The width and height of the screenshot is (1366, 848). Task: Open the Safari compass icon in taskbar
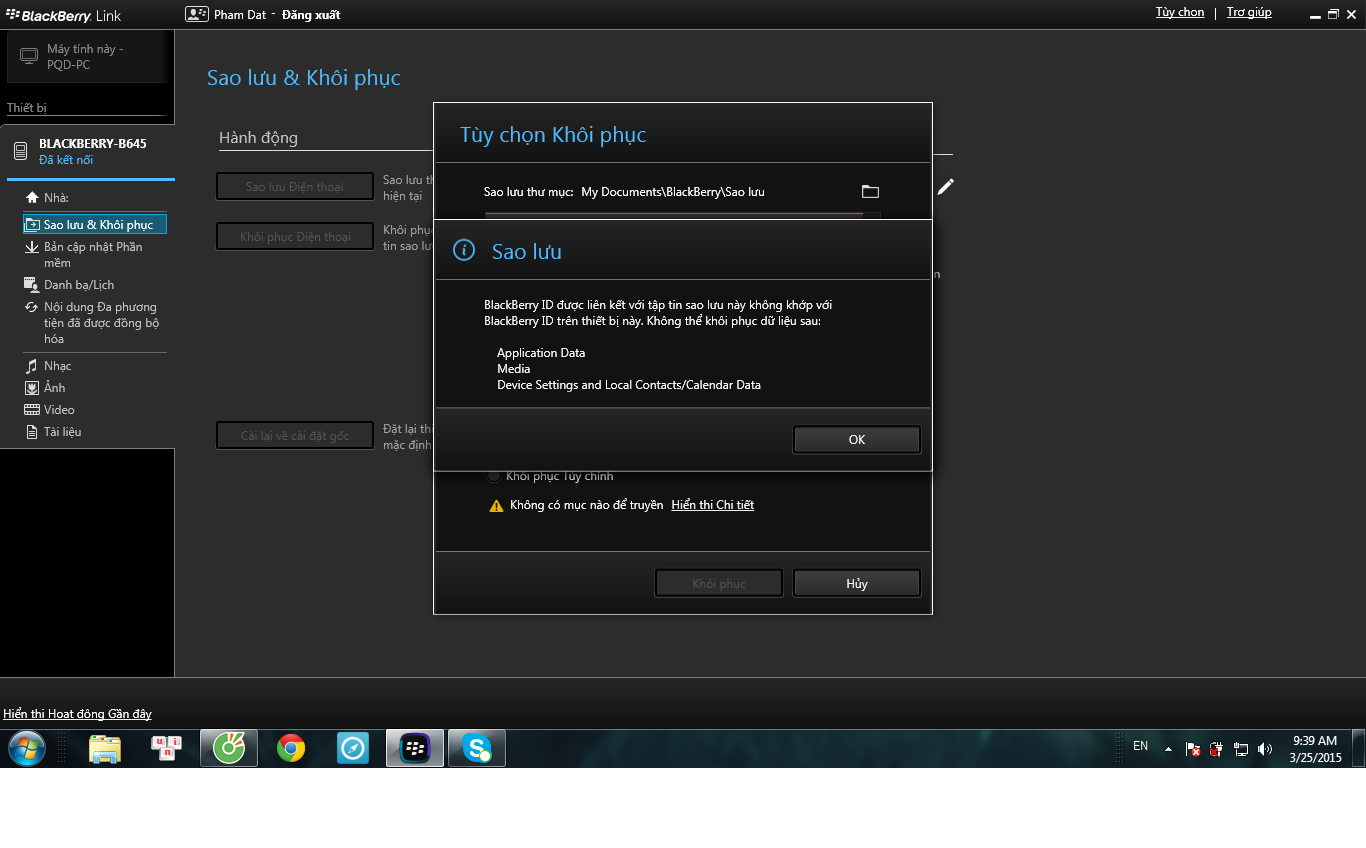[x=353, y=748]
